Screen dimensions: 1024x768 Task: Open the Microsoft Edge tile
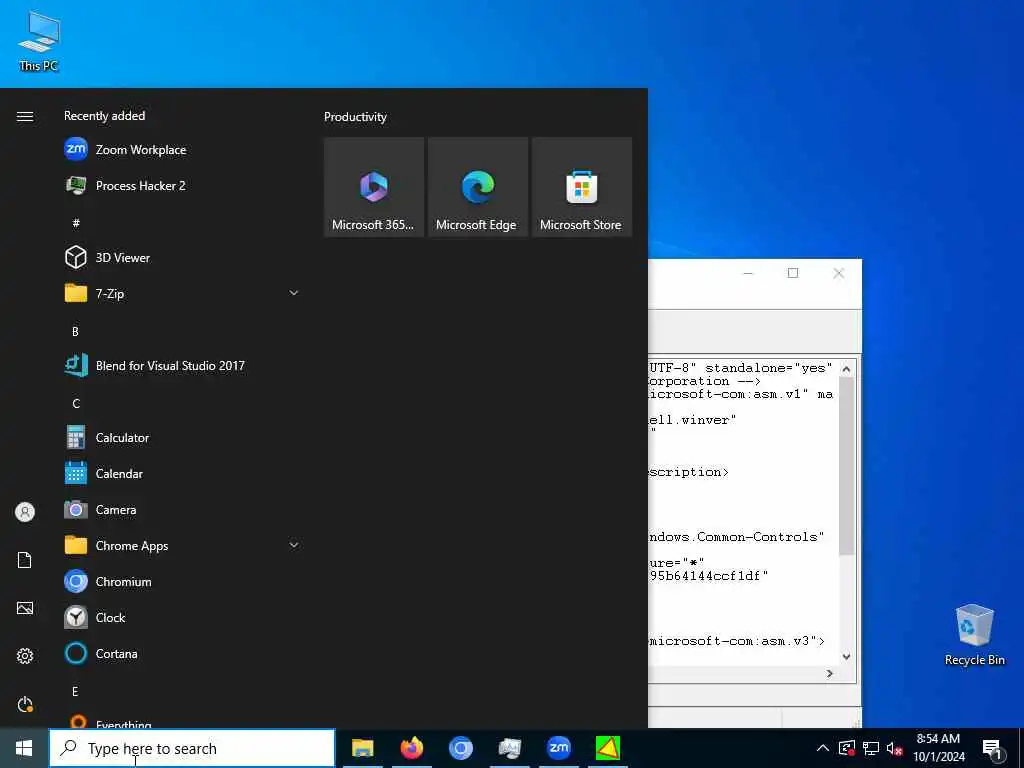click(477, 187)
